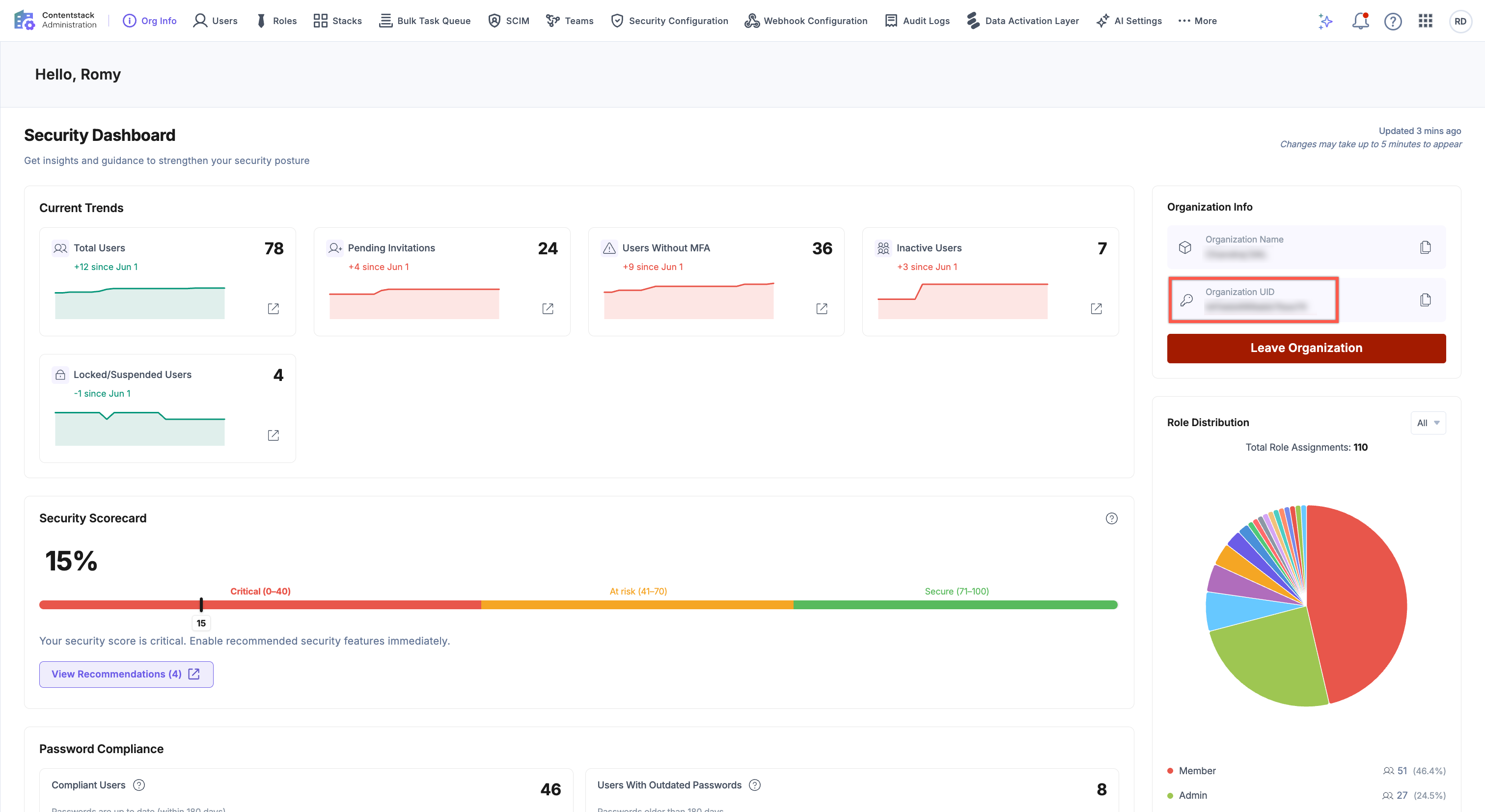Click the AI sparkle assistant icon
This screenshot has width=1485, height=812.
pos(1325,21)
